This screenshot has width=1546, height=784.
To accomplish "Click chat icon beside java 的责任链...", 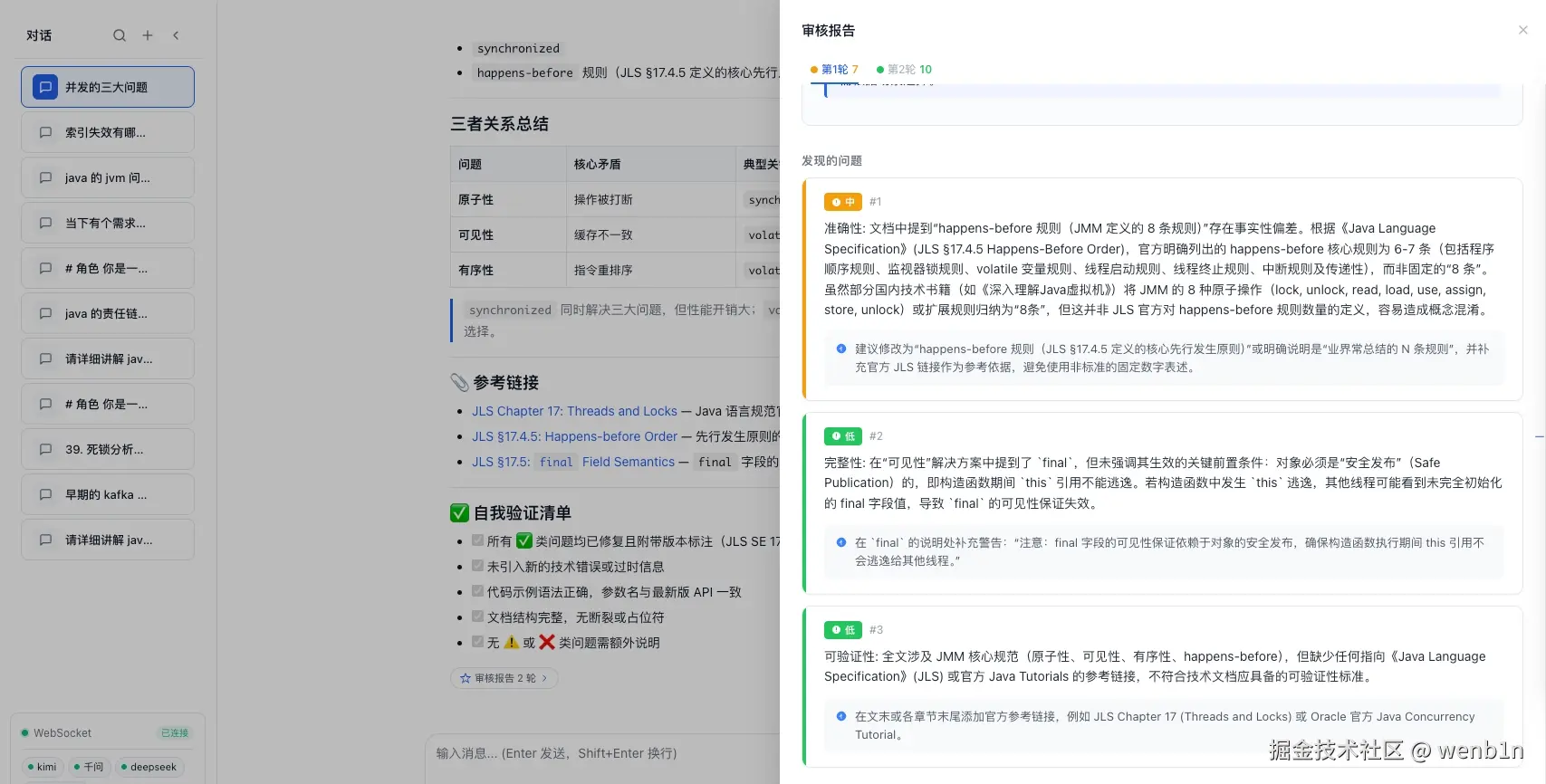I will pyautogui.click(x=45, y=313).
